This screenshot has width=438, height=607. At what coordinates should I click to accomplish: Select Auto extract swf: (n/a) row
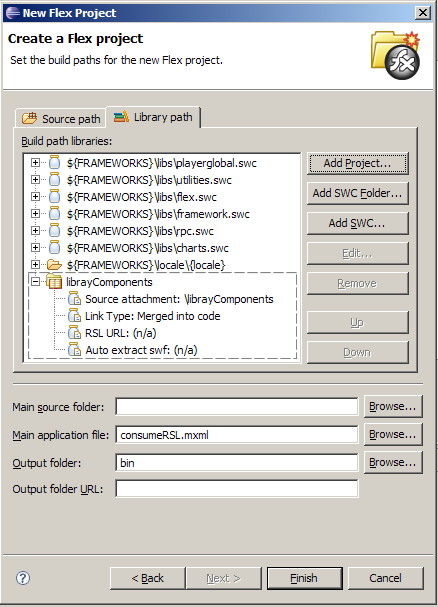(141, 350)
